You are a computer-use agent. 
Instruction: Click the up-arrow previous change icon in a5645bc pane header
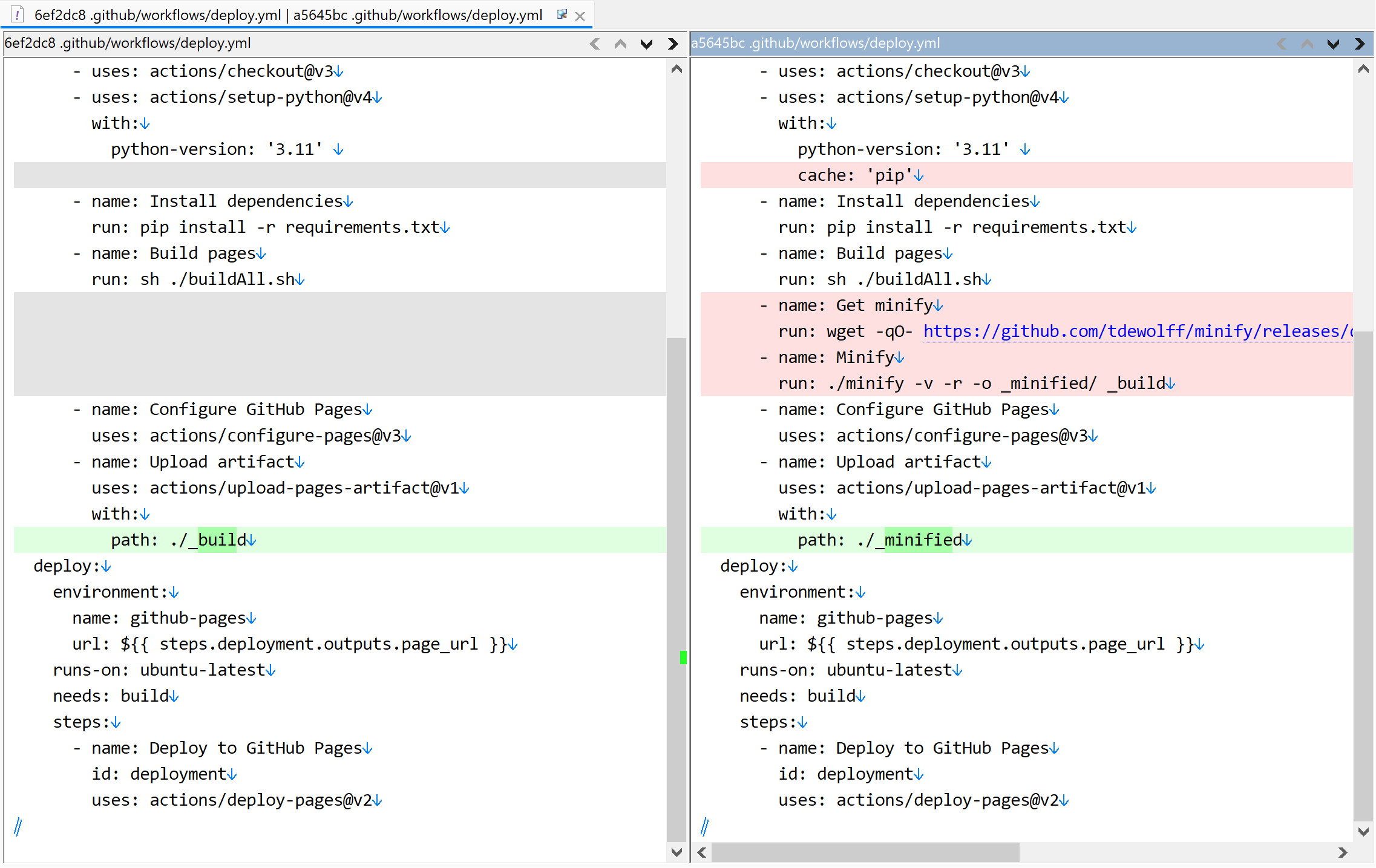click(1307, 44)
